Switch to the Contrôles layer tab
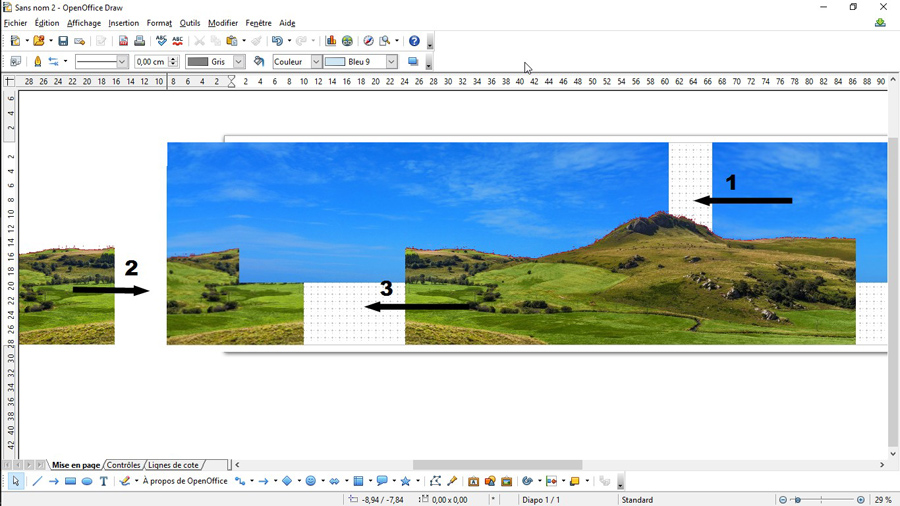Screen dimensions: 900x506 click(124, 465)
